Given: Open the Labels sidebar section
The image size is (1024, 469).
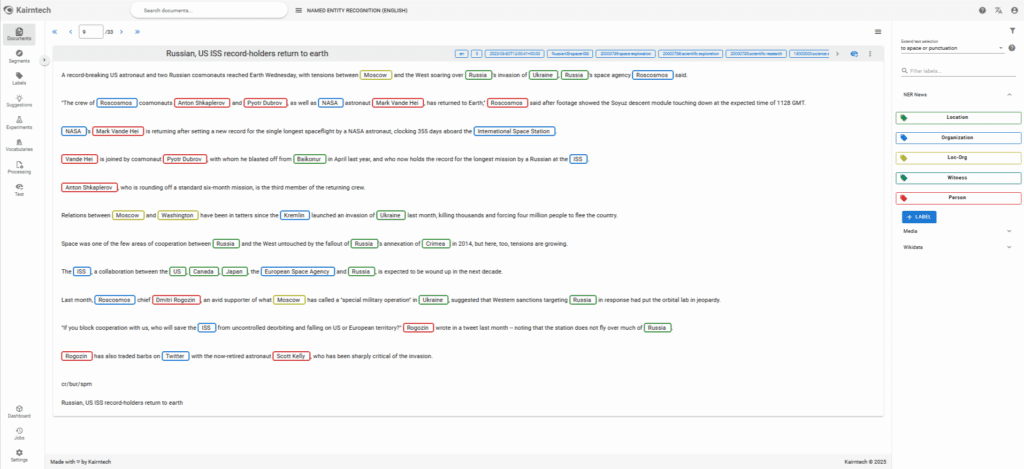Looking at the screenshot, I should (x=20, y=78).
